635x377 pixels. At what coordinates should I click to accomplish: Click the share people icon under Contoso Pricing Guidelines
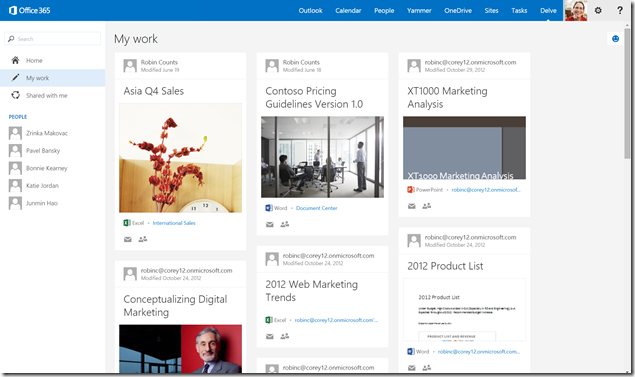click(x=285, y=224)
